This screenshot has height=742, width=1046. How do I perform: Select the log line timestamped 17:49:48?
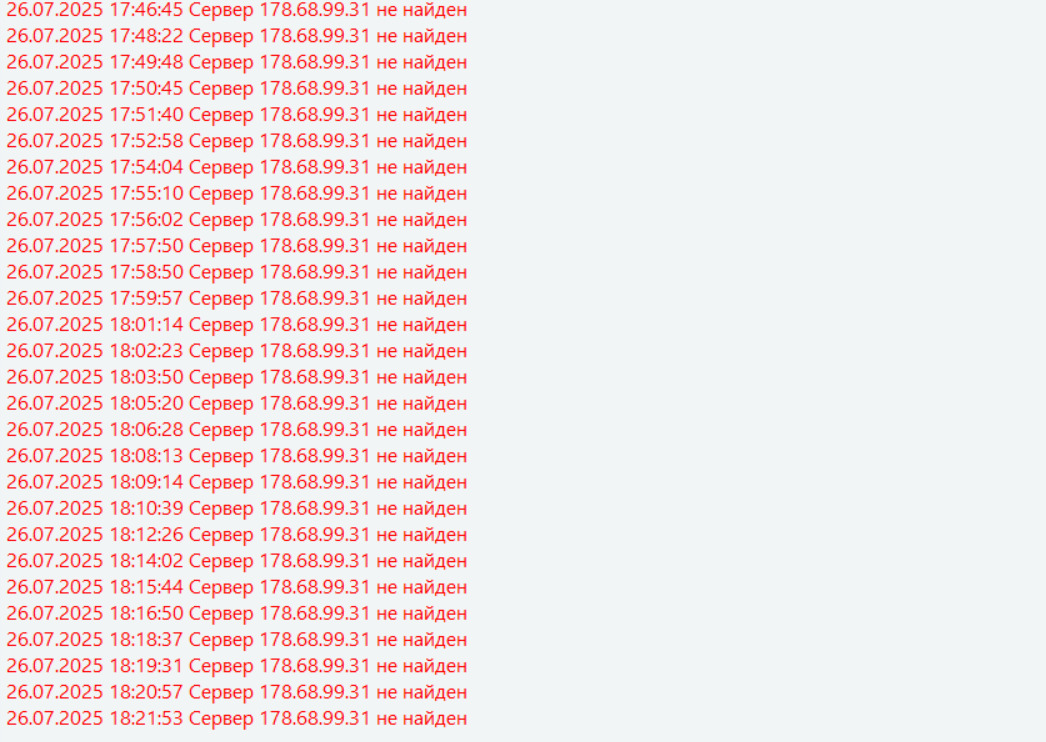[237, 62]
